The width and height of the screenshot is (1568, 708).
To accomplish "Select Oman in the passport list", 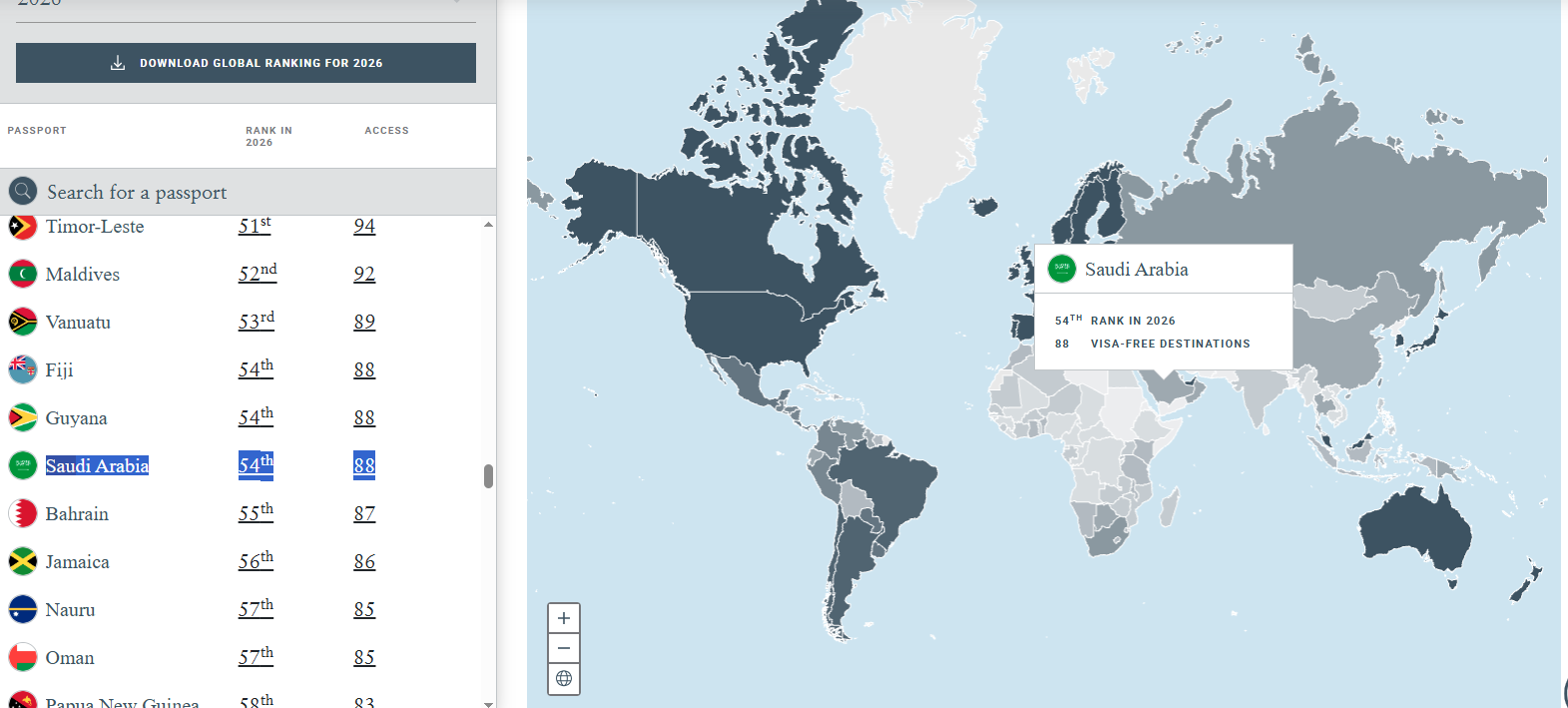I will tap(70, 658).
